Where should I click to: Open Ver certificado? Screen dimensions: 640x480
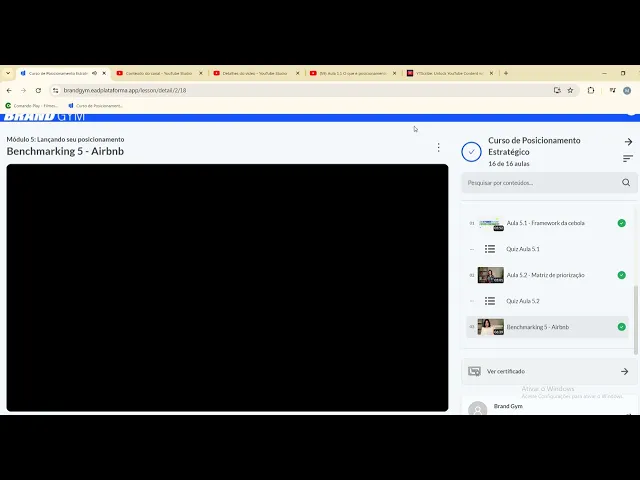(549, 371)
